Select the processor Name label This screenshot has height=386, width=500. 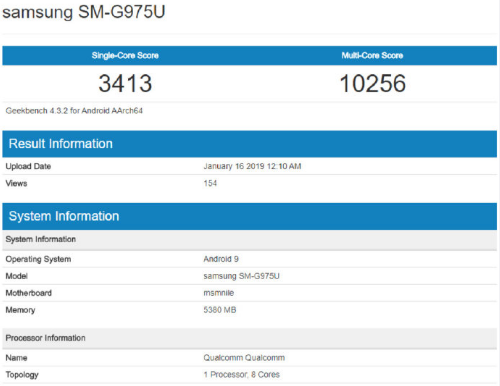click(16, 358)
